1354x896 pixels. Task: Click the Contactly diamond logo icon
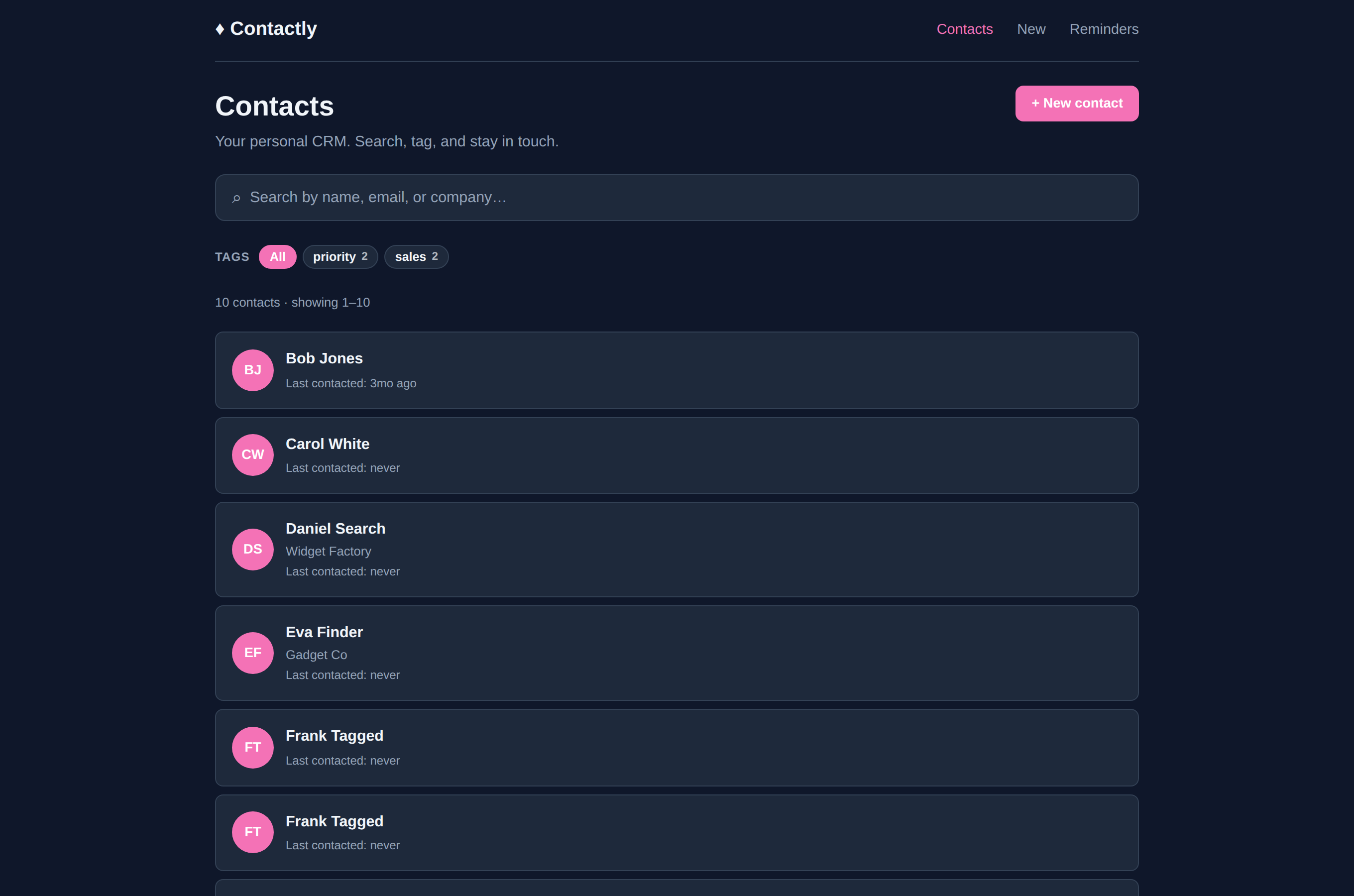coord(220,29)
